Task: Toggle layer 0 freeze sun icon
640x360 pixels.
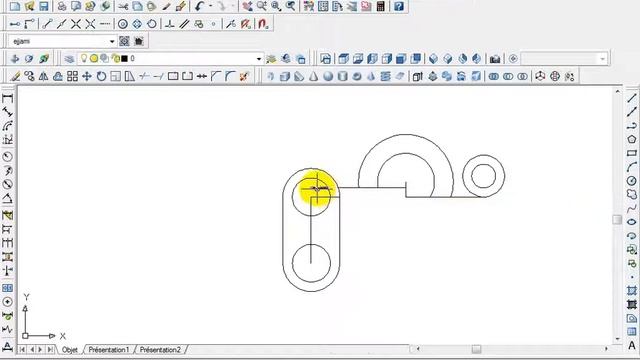Action: click(x=94, y=58)
